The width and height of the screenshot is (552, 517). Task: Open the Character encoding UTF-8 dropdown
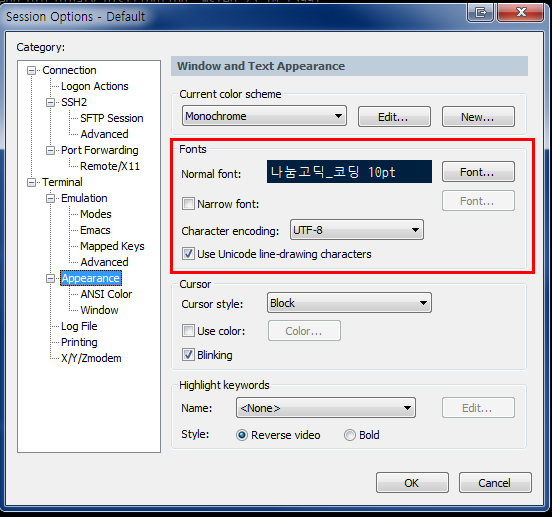coord(357,230)
